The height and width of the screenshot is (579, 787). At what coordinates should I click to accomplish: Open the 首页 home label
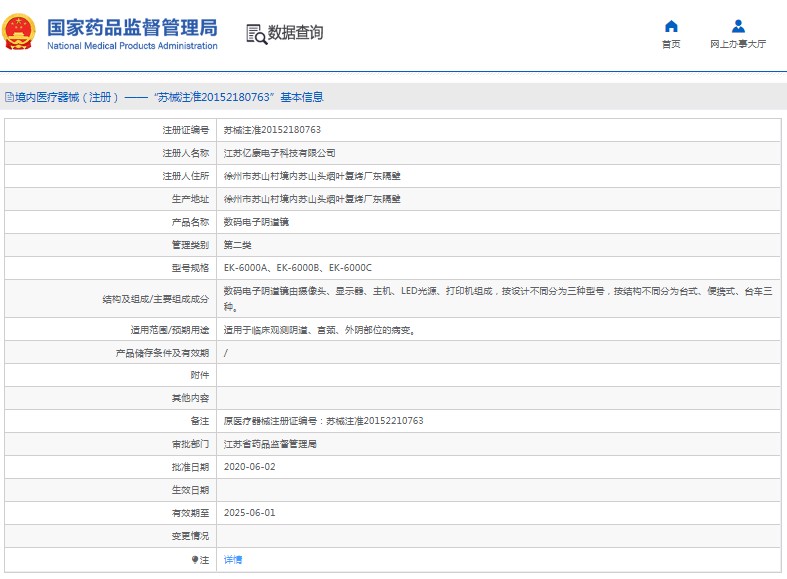[671, 45]
